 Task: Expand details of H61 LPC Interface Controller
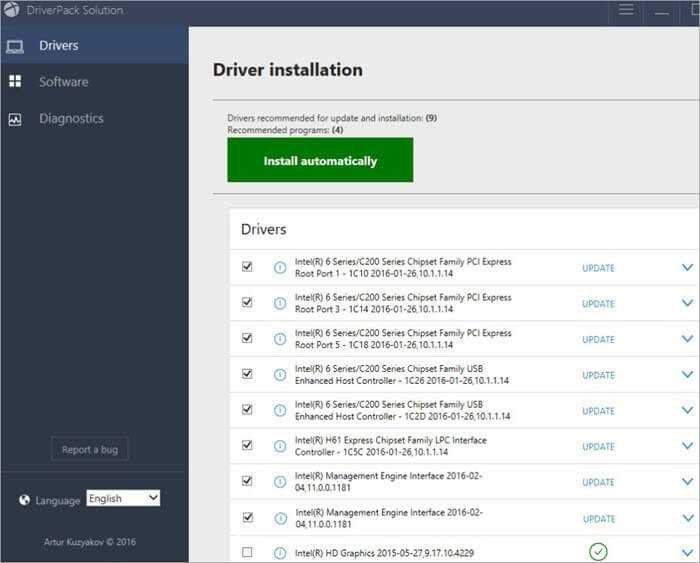(688, 446)
